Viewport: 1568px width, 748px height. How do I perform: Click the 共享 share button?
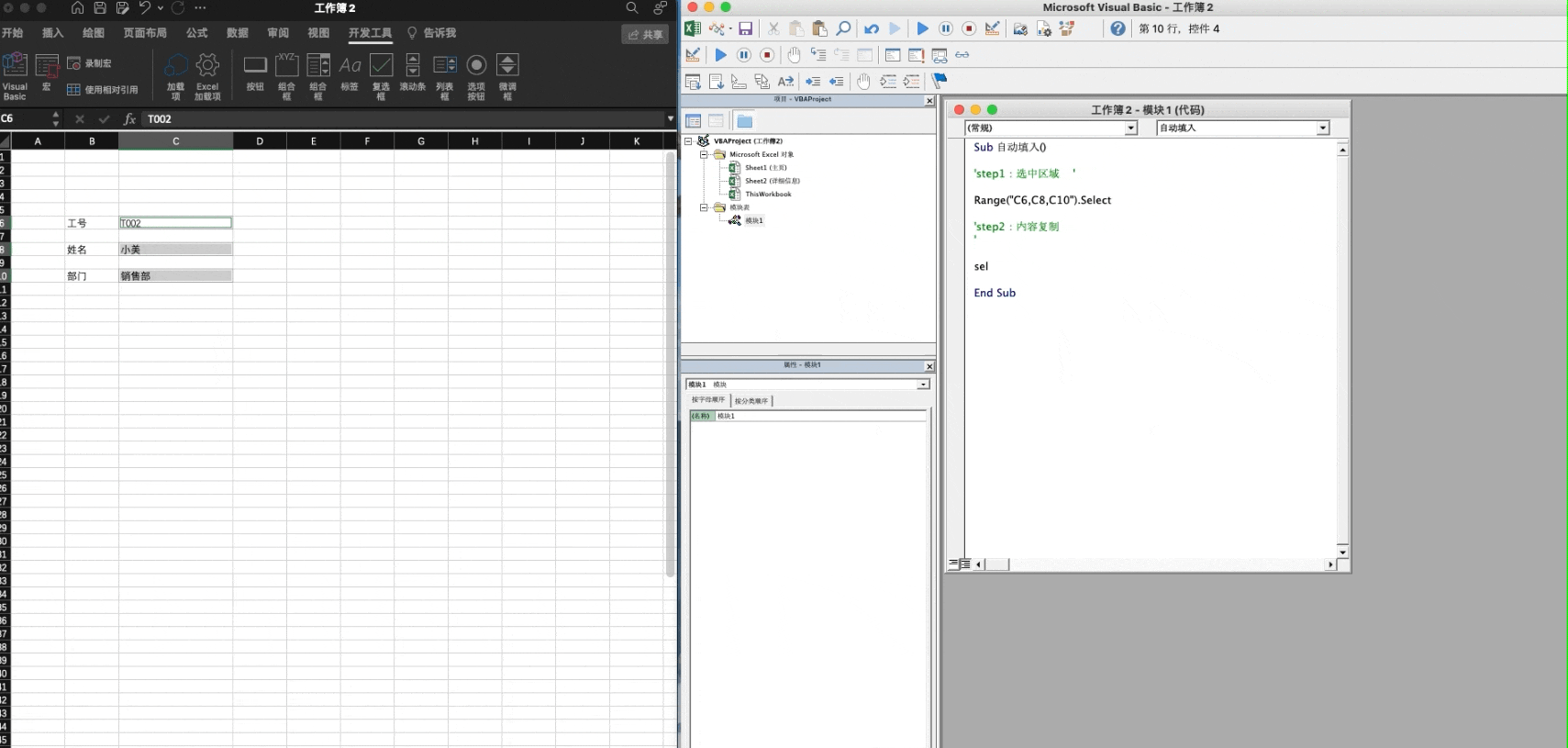(x=645, y=34)
